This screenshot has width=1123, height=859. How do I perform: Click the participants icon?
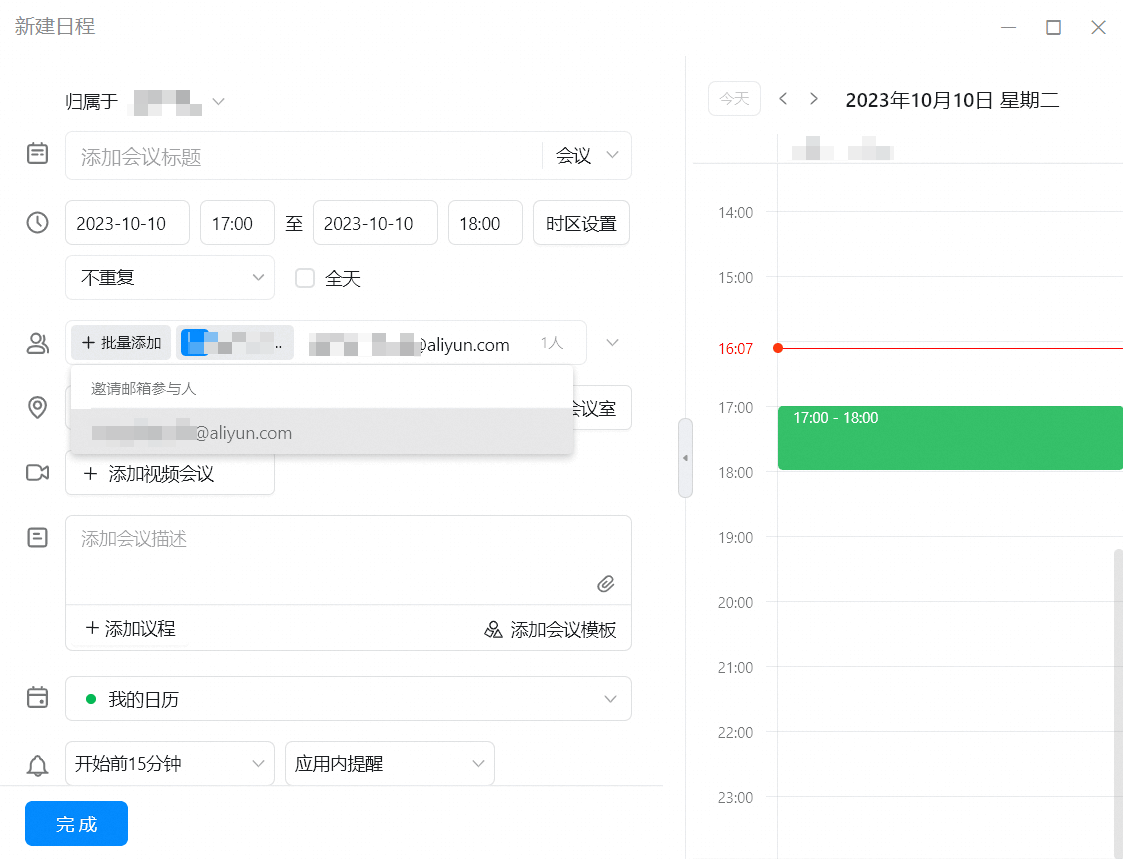[37, 343]
